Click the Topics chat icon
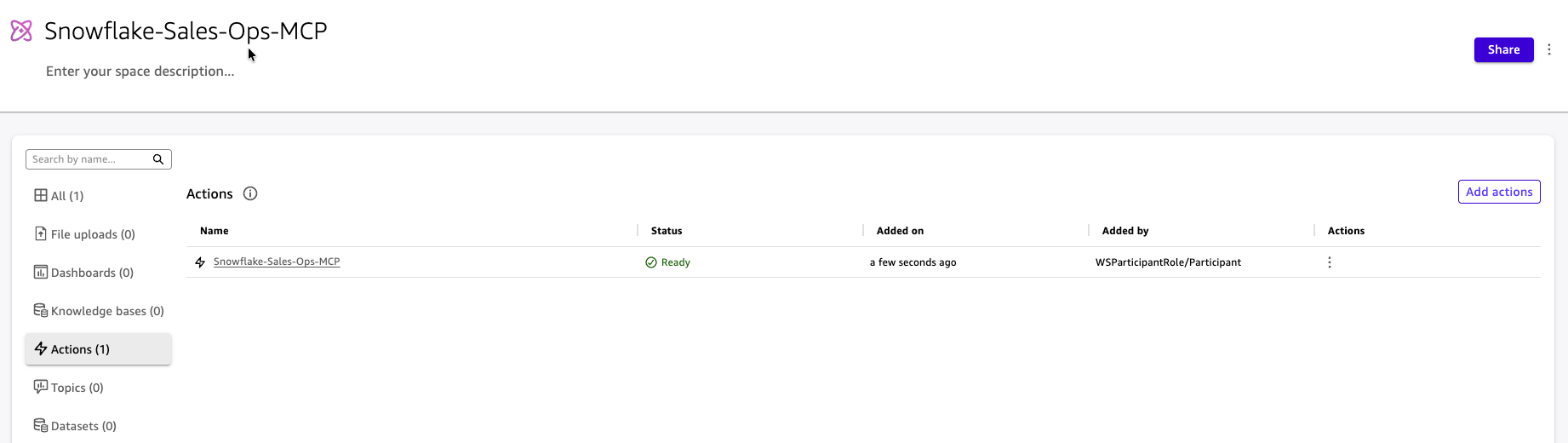The image size is (1568, 443). [x=40, y=387]
